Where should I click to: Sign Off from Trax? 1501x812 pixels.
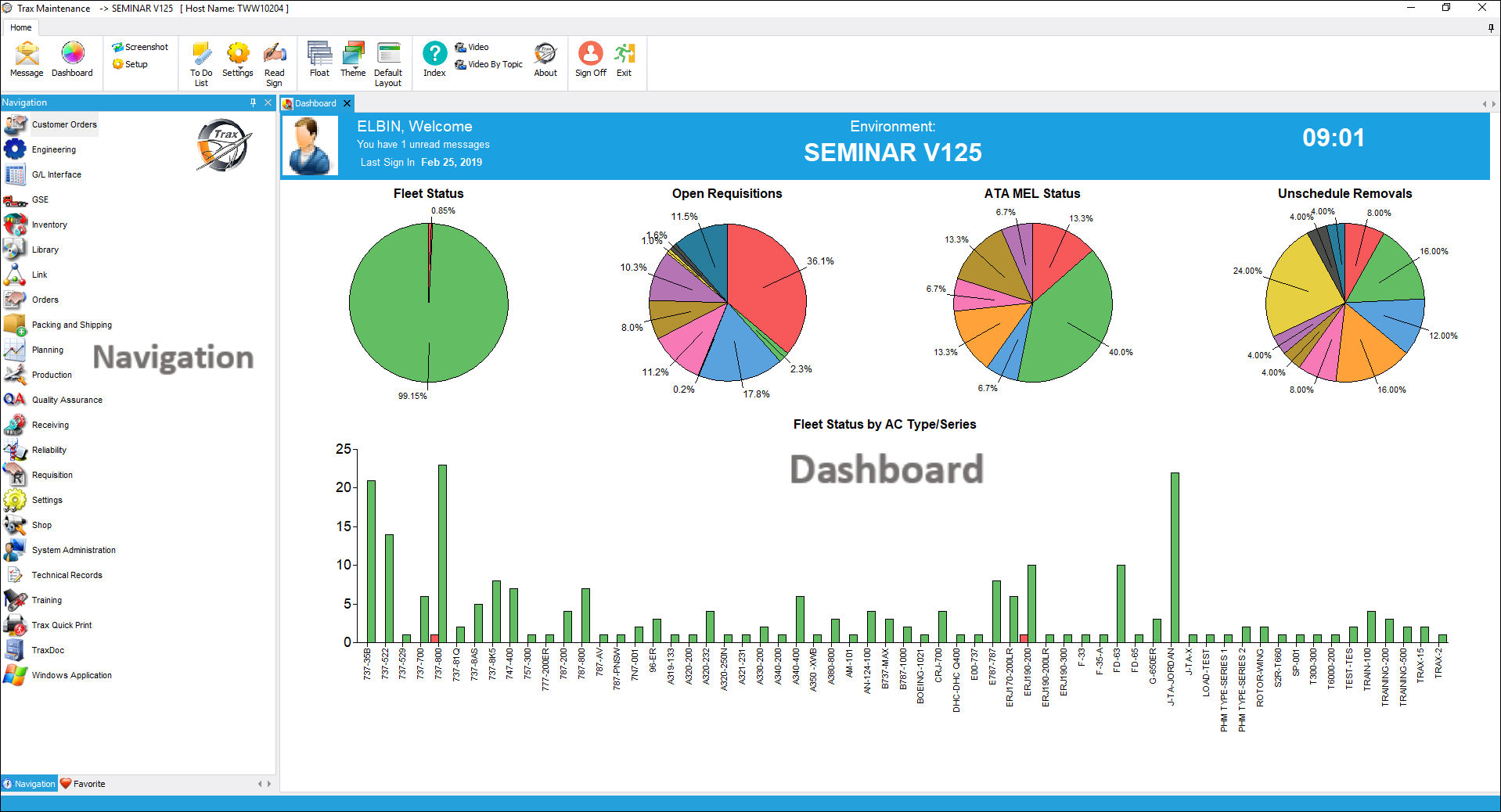[591, 59]
